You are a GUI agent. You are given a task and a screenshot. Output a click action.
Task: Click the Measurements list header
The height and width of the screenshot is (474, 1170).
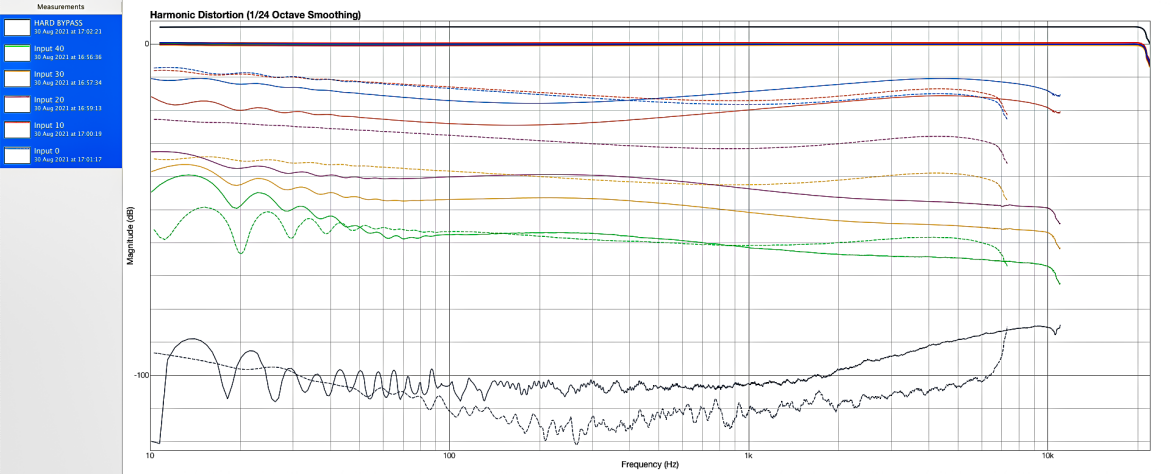pos(60,7)
